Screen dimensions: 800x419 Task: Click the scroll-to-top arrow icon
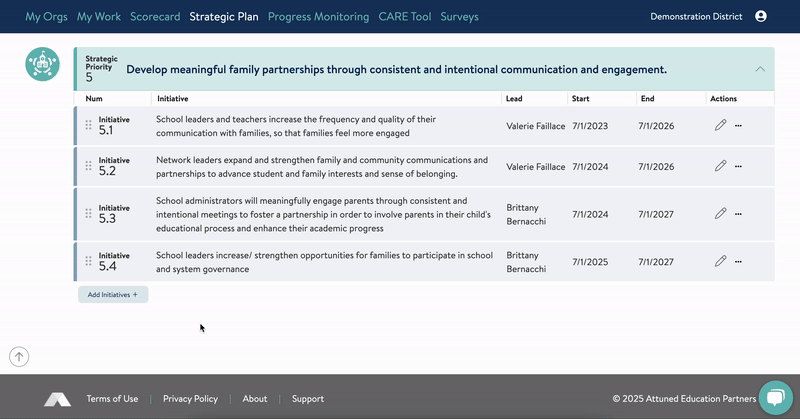(x=19, y=356)
